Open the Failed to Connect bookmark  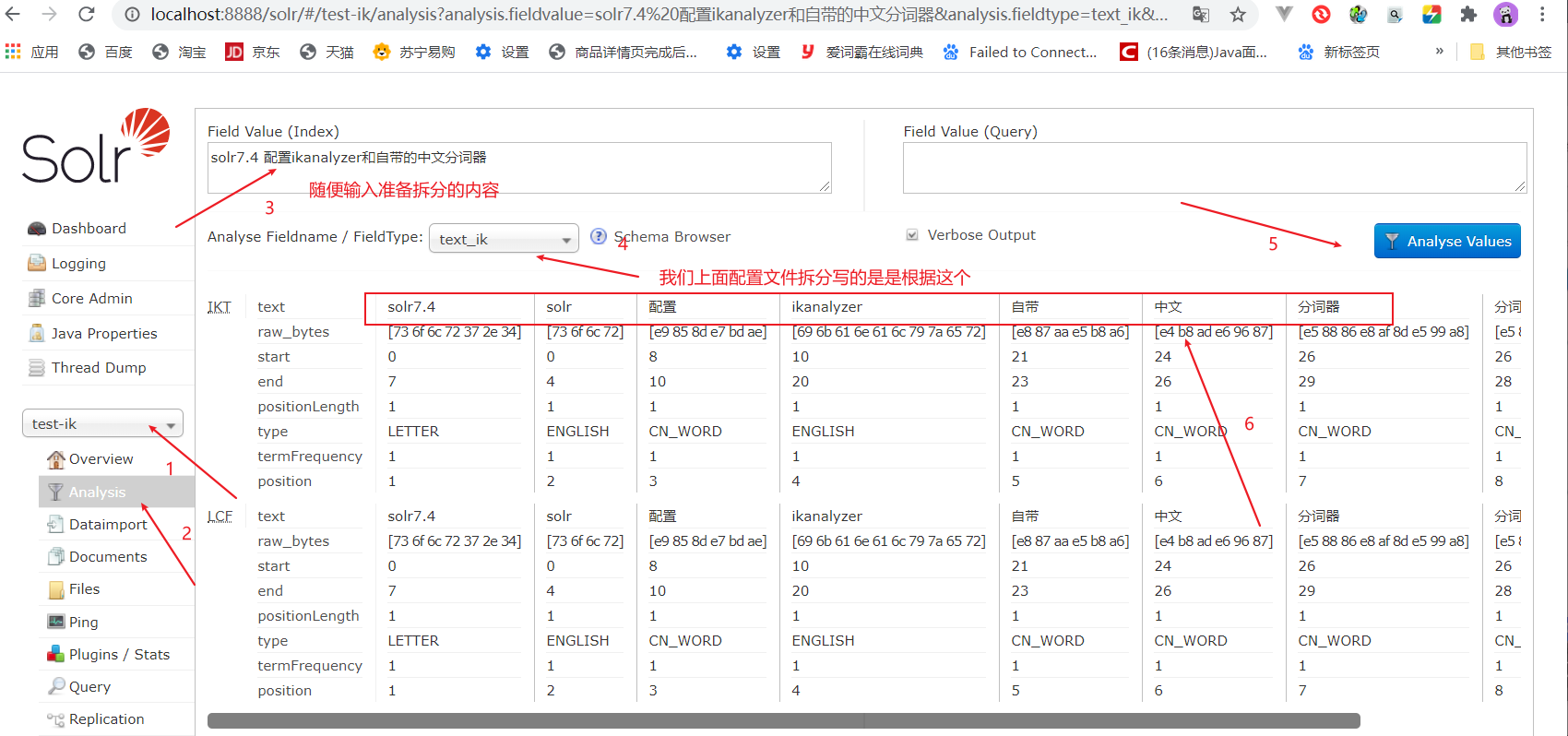1019,52
